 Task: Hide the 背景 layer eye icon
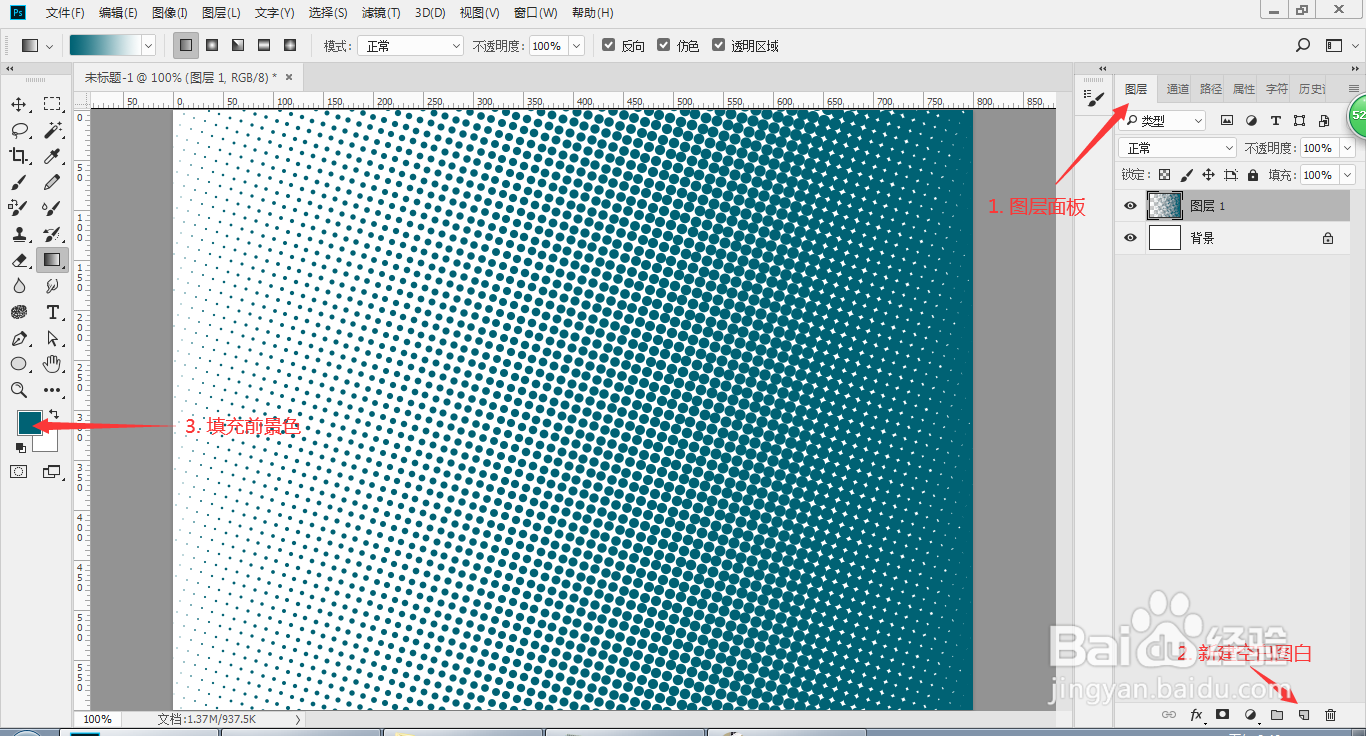pyautogui.click(x=1130, y=238)
